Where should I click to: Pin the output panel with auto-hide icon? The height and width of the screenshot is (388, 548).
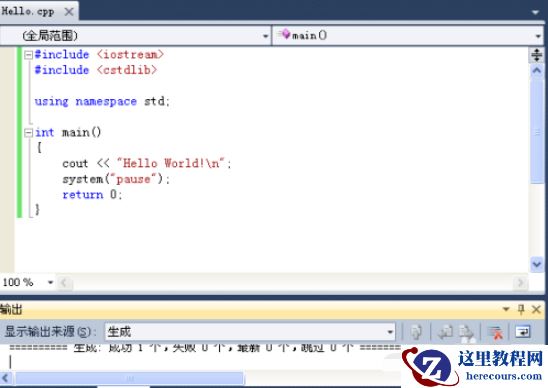(521, 309)
